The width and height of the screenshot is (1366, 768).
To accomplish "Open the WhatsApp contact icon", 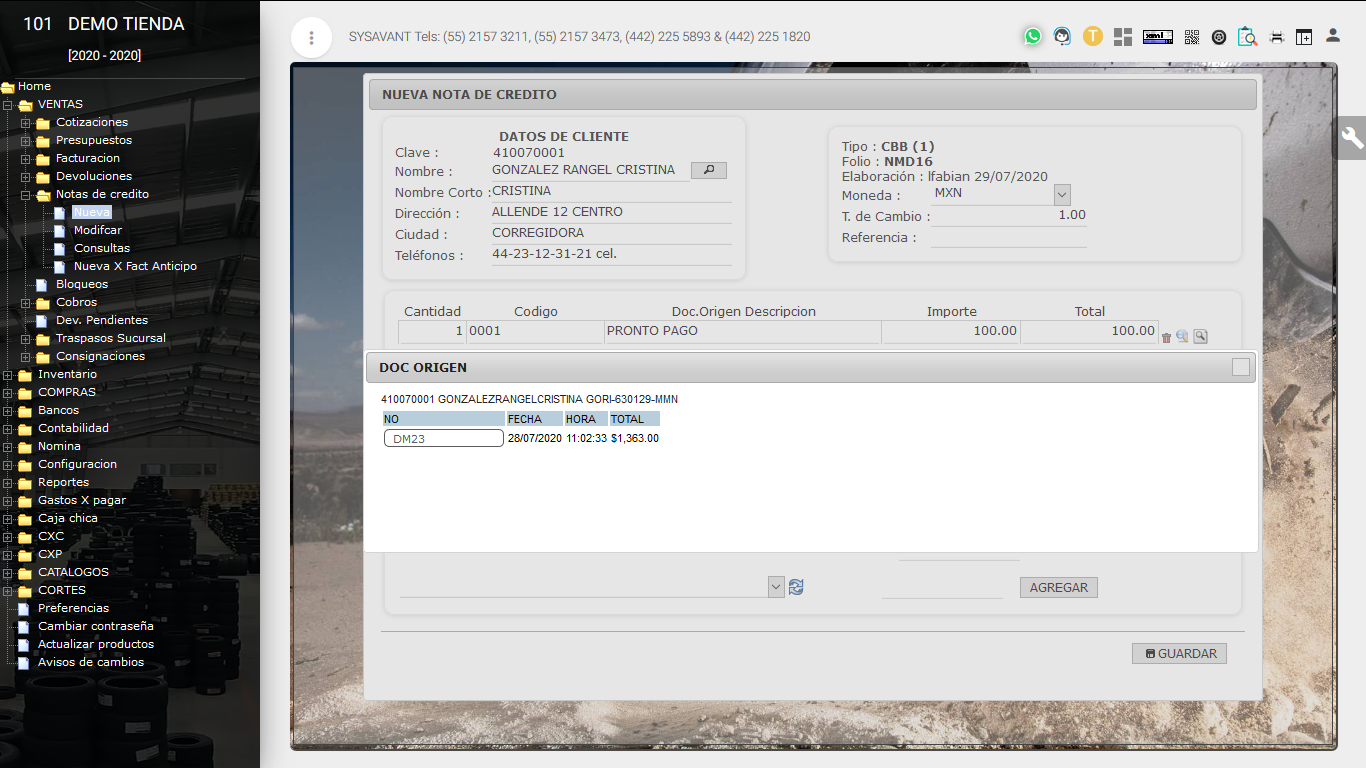I will pyautogui.click(x=1032, y=37).
